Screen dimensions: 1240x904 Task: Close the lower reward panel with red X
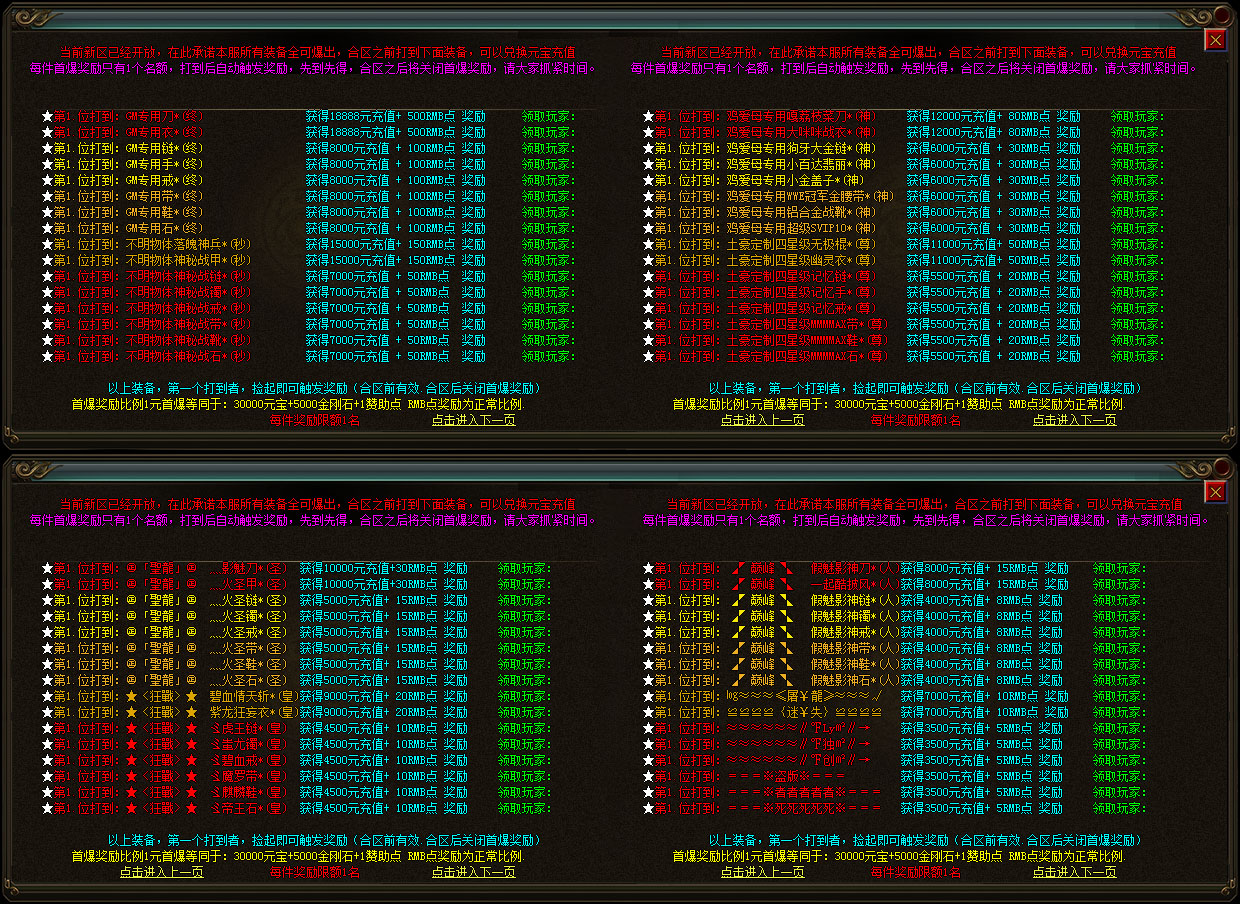coord(1215,491)
